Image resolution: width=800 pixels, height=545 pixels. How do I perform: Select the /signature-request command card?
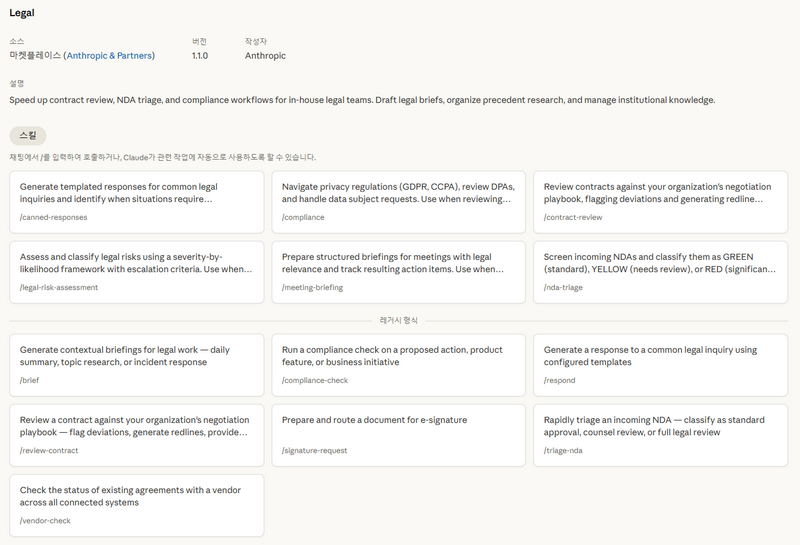click(x=398, y=435)
